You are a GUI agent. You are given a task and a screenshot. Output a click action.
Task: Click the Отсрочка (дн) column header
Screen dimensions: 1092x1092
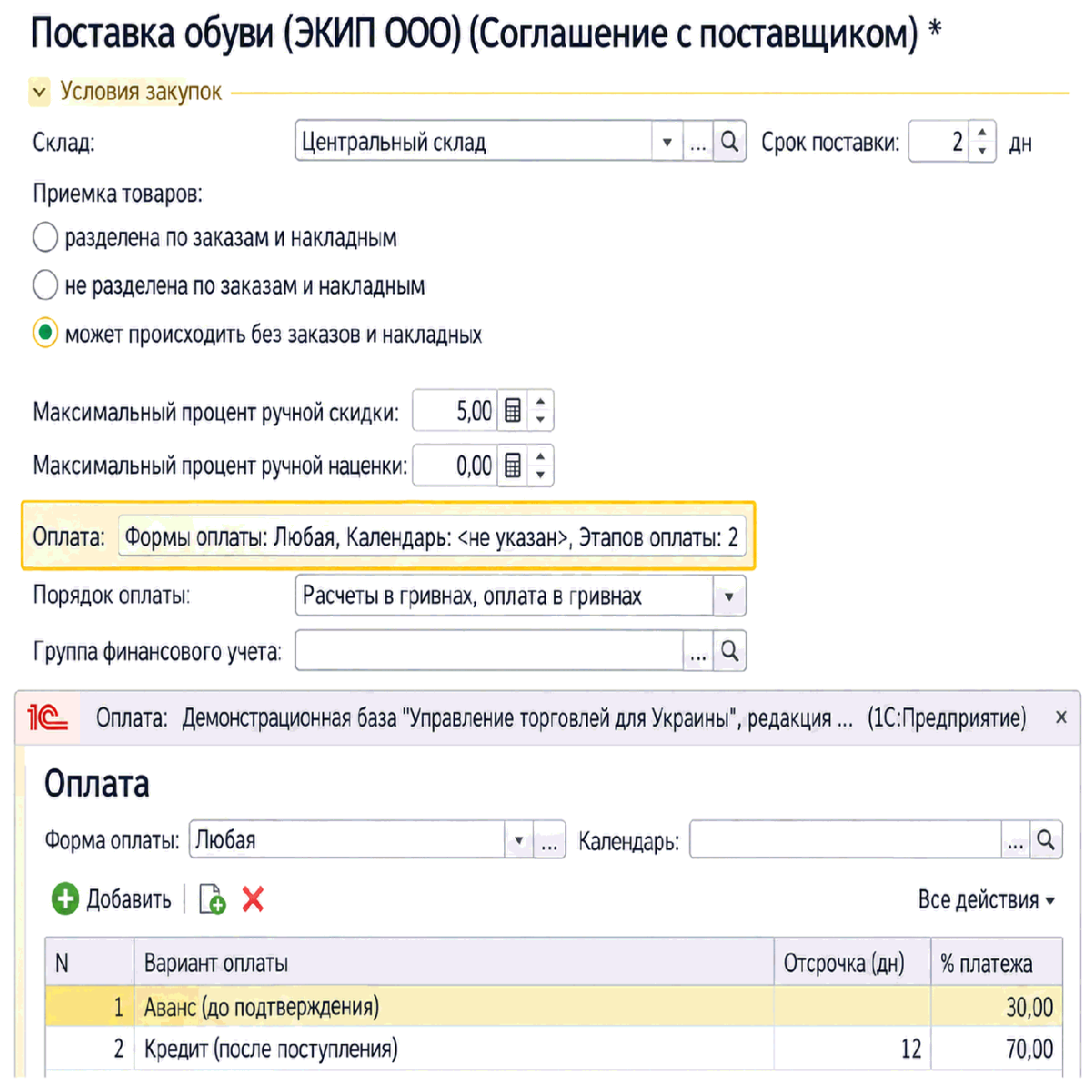852,963
